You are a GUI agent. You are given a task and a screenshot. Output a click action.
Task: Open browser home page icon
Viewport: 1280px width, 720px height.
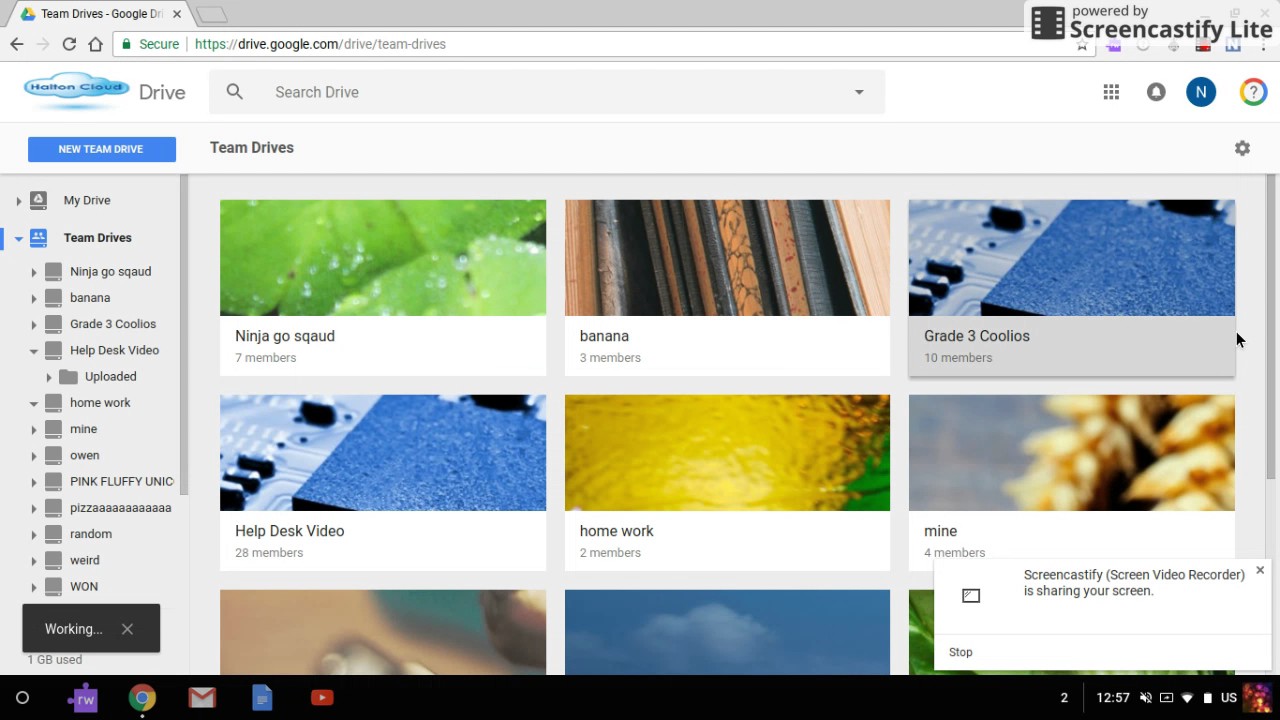pos(95,44)
